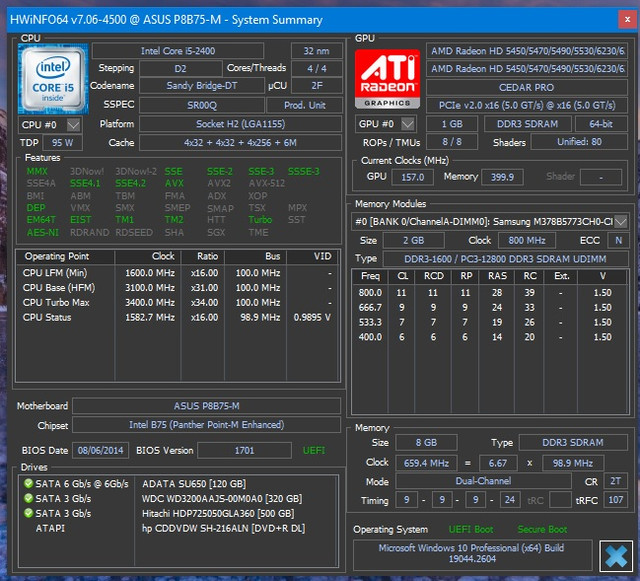Click the Hitachi HDP725050GLA360 drive status icon
The height and width of the screenshot is (581, 640).
click(28, 513)
